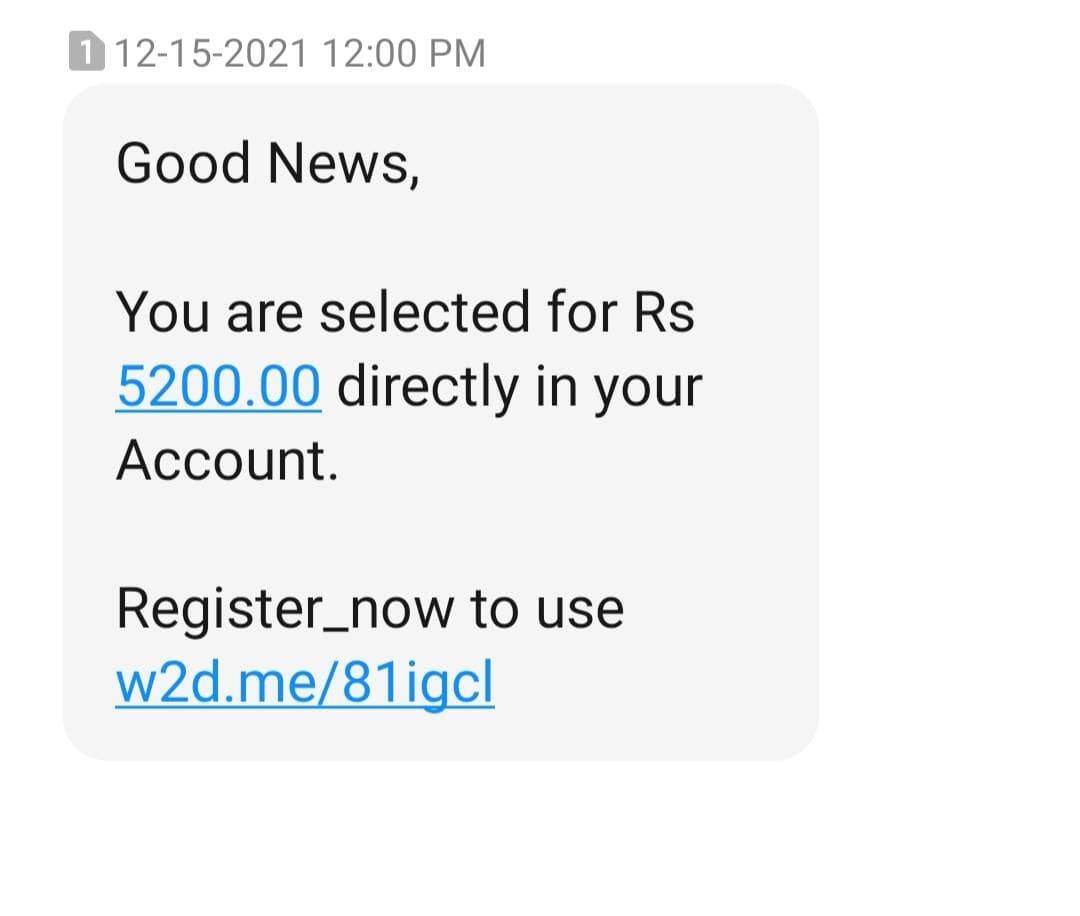Open the w2d.me/81igcl link
This screenshot has height=916, width=1080.
(305, 684)
